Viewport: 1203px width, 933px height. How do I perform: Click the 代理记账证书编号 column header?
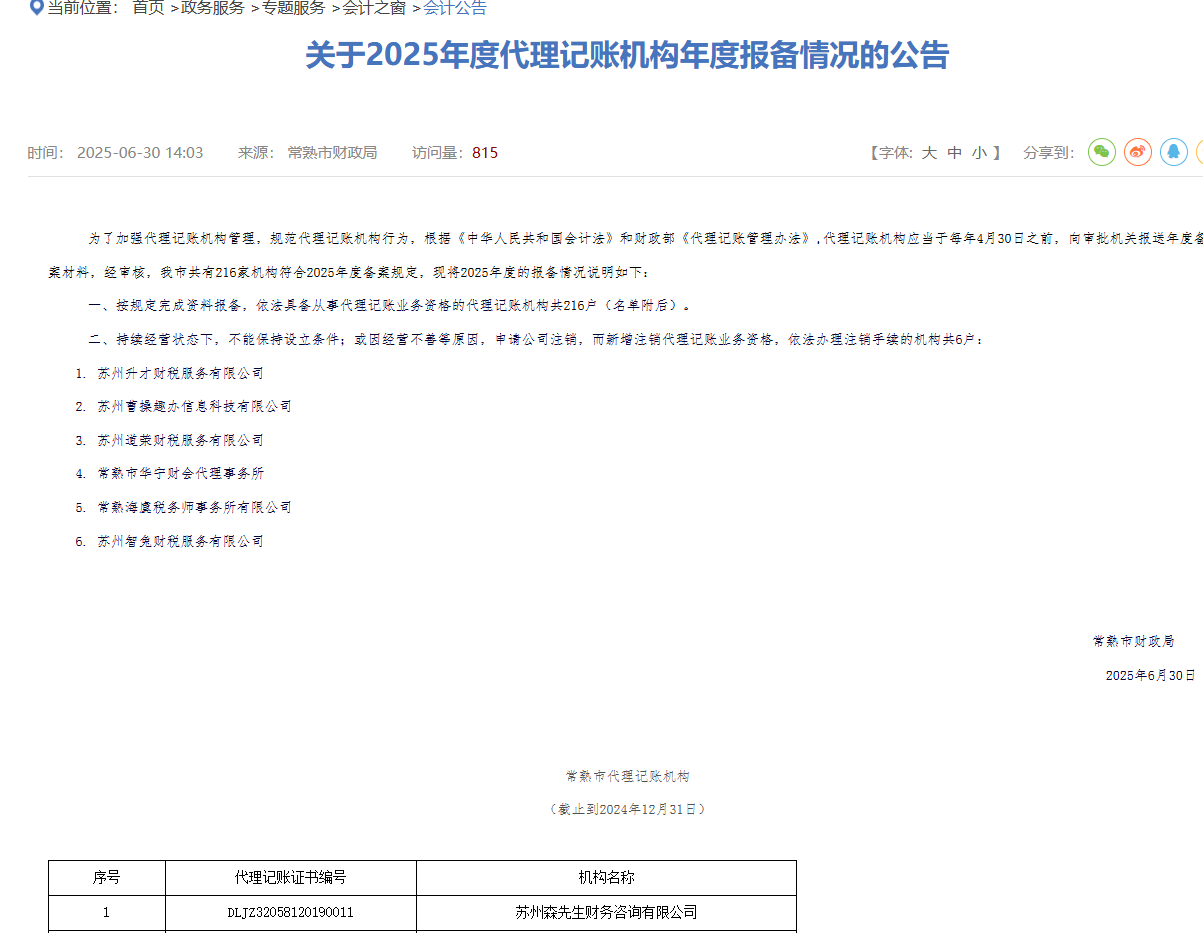point(291,878)
